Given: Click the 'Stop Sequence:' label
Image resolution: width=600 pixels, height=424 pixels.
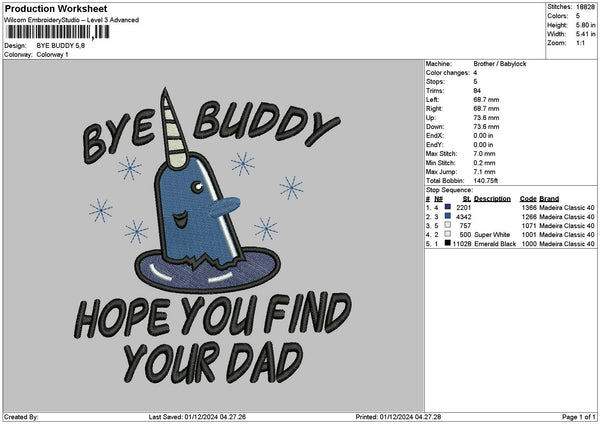Looking at the screenshot, I should [449, 190].
